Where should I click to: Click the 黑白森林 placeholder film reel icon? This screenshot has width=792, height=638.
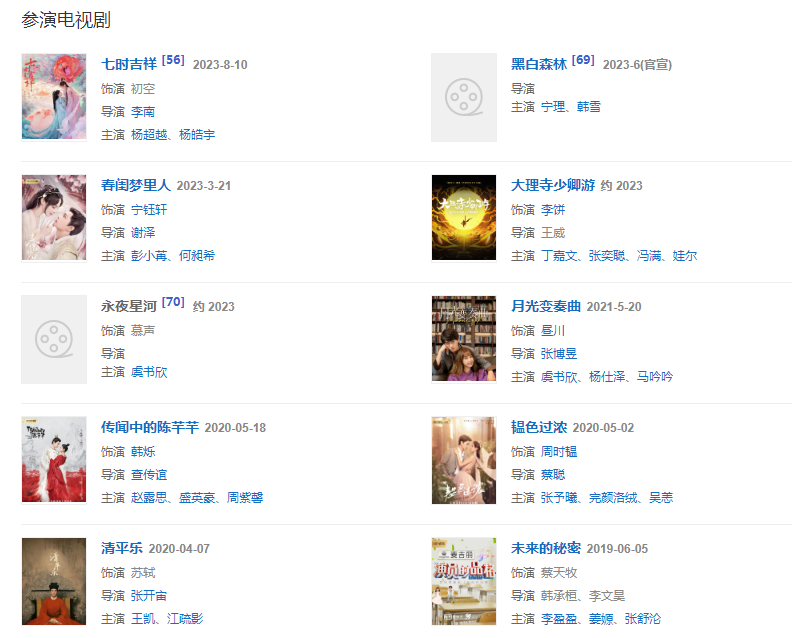[464, 97]
